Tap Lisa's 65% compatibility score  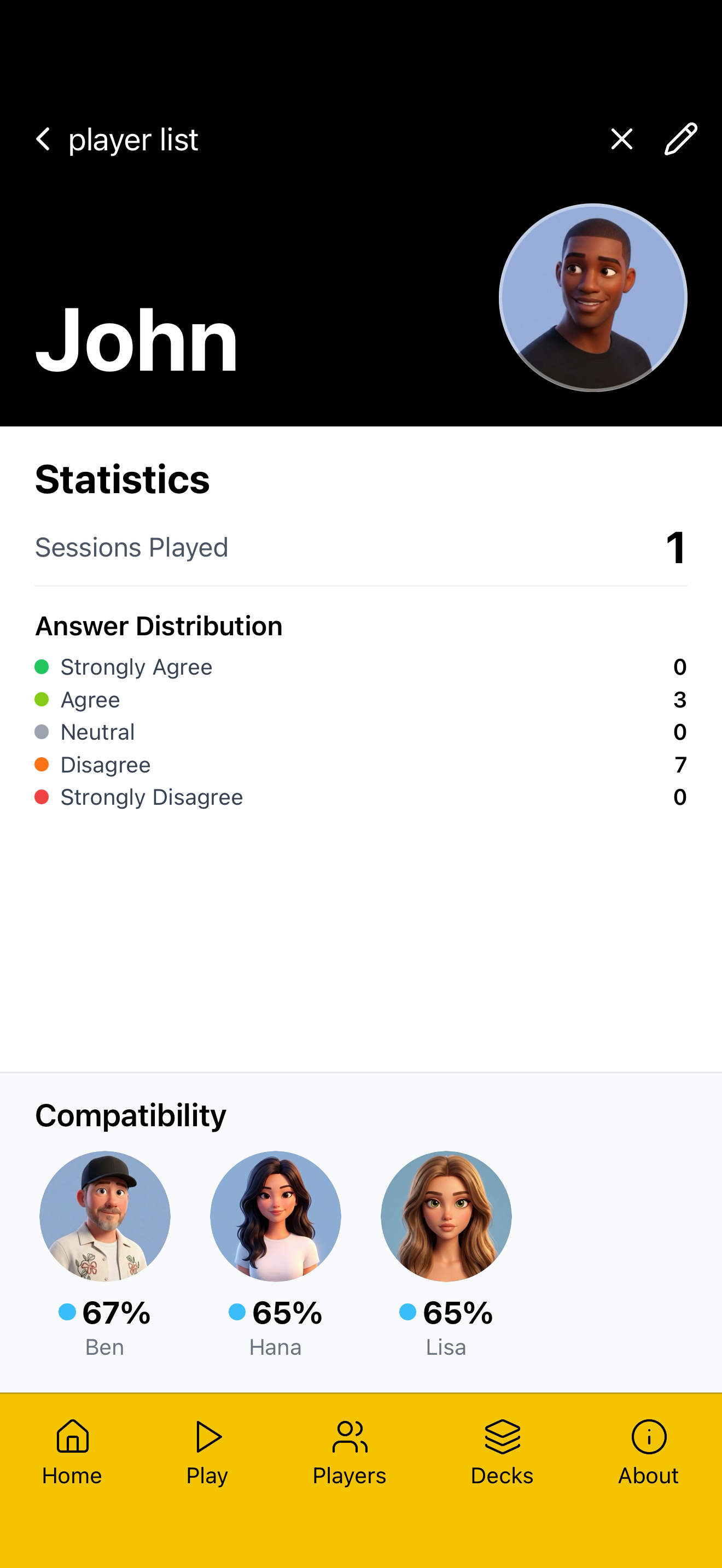[x=458, y=1312]
